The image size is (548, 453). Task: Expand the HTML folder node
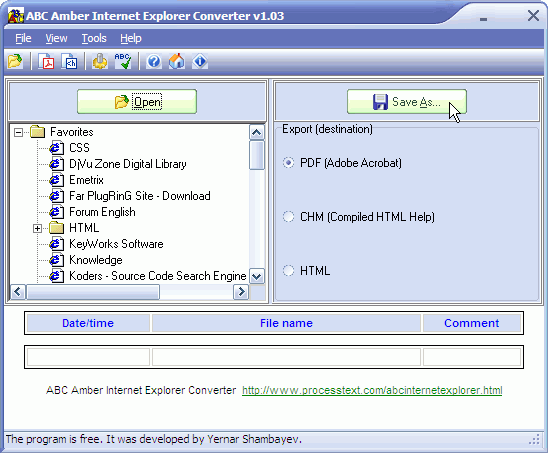tap(37, 228)
